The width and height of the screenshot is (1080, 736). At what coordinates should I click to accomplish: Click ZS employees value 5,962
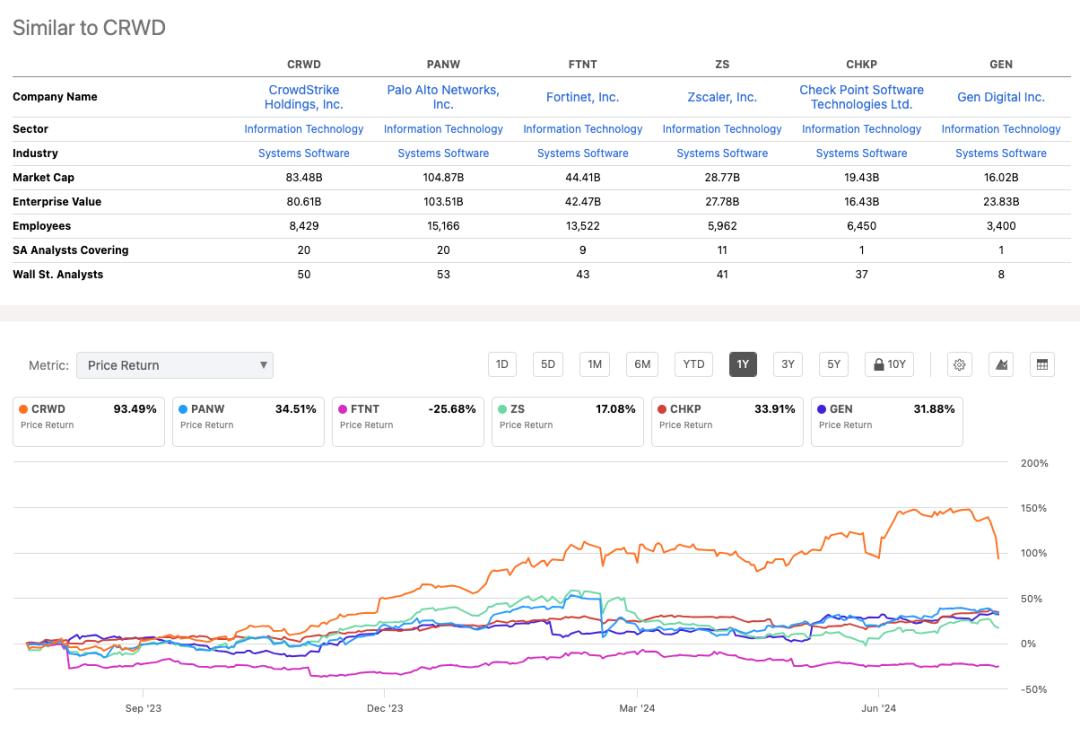722,226
